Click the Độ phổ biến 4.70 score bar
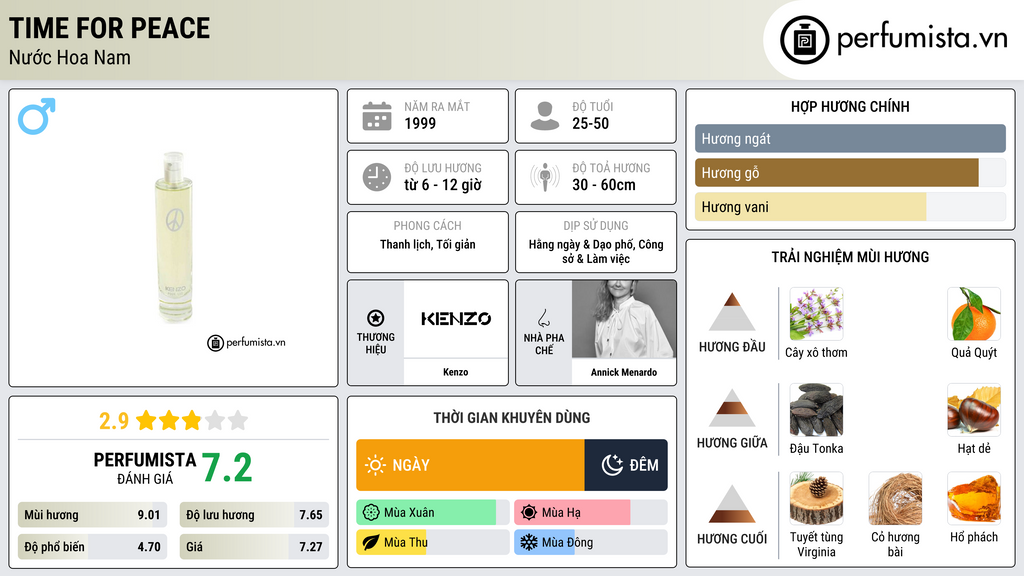The width and height of the screenshot is (1024, 576). (93, 547)
